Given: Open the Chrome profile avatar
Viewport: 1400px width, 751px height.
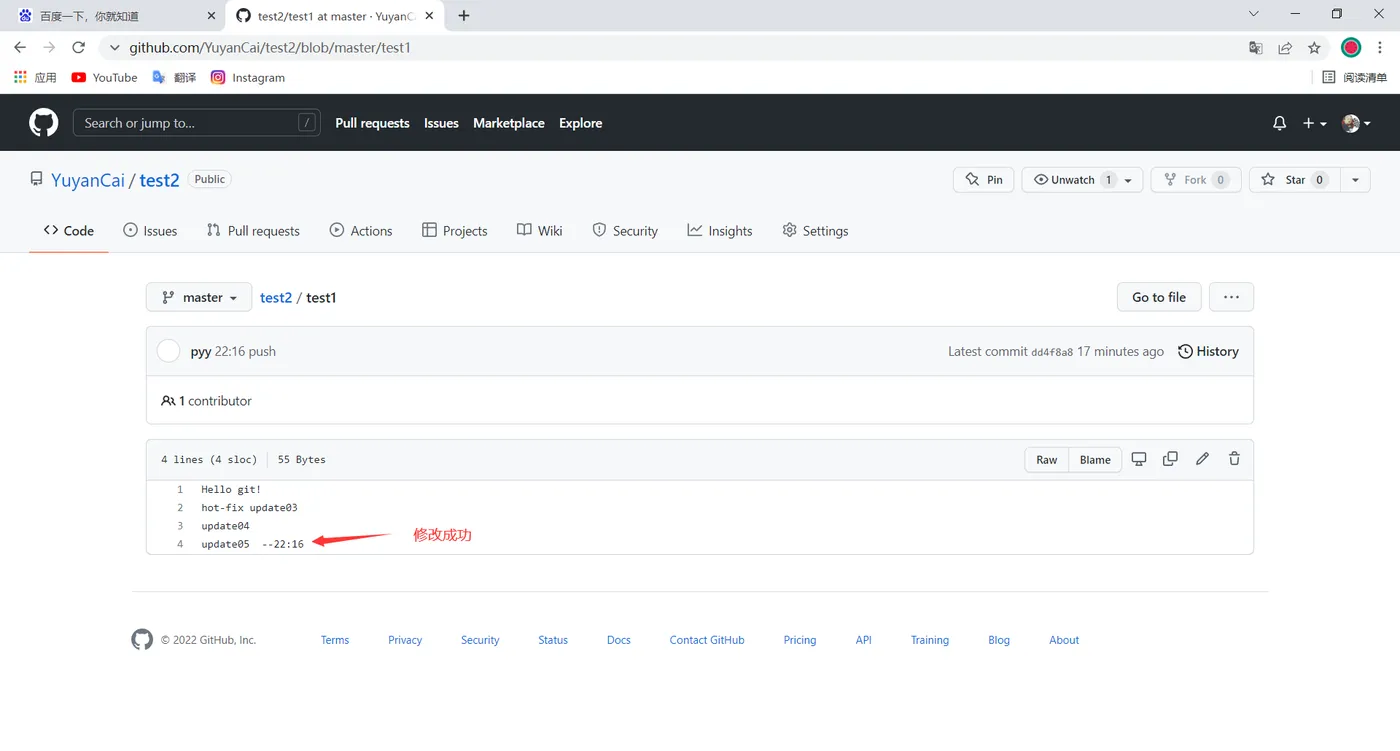Looking at the screenshot, I should pos(1351,47).
